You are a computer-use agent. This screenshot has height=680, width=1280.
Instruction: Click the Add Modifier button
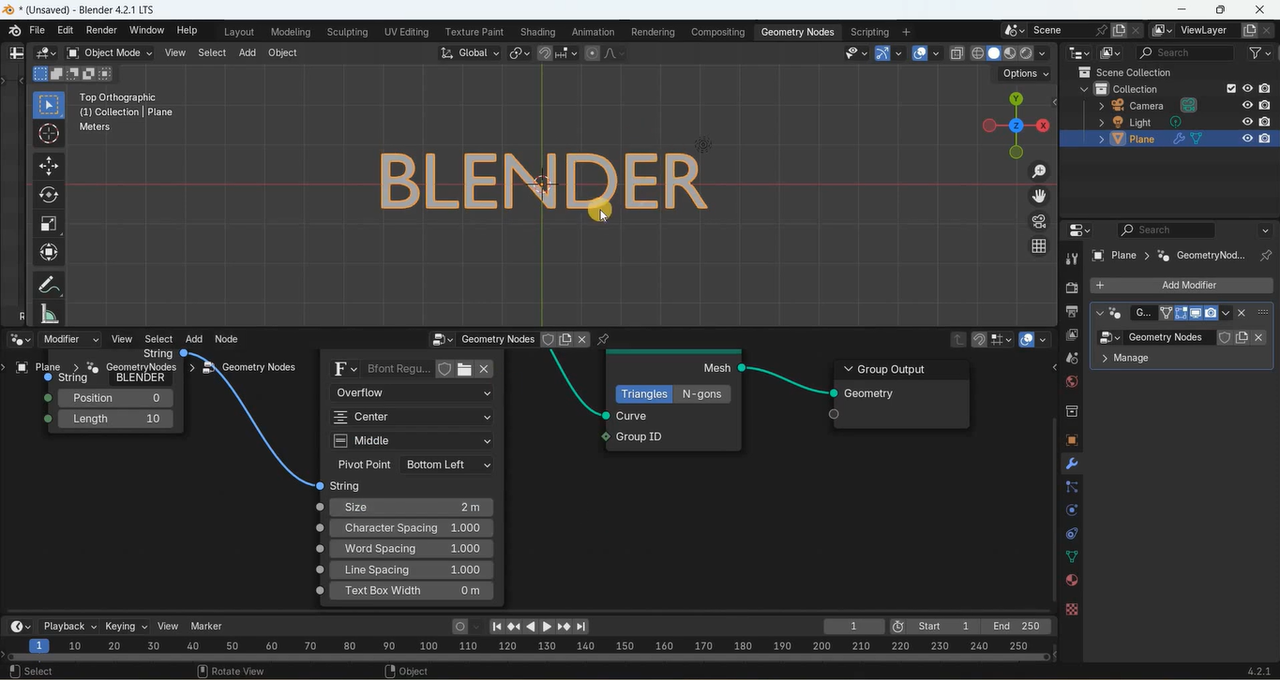(1181, 285)
